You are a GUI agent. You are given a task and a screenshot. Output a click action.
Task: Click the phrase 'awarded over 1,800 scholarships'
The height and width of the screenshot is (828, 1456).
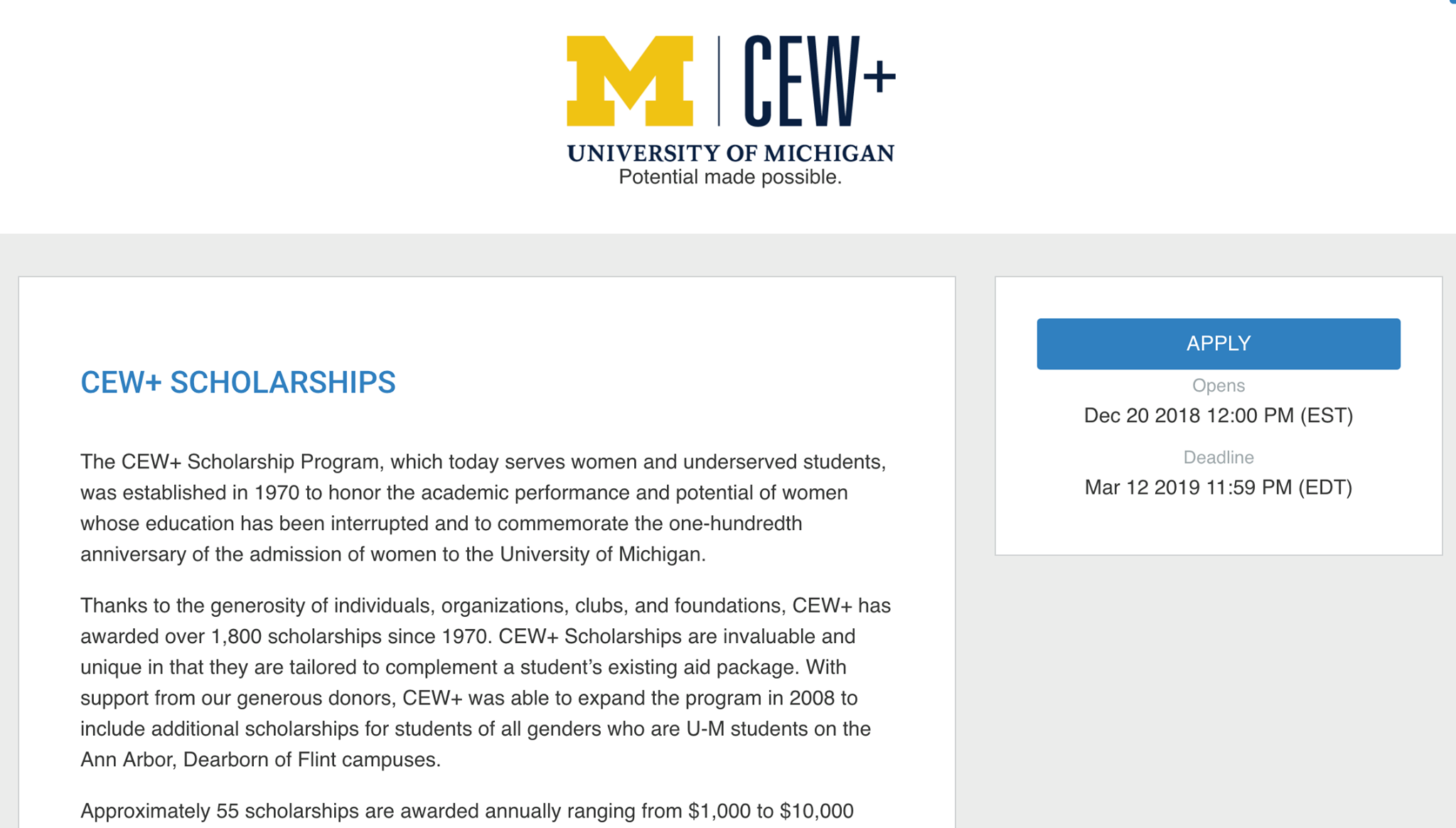click(x=231, y=637)
